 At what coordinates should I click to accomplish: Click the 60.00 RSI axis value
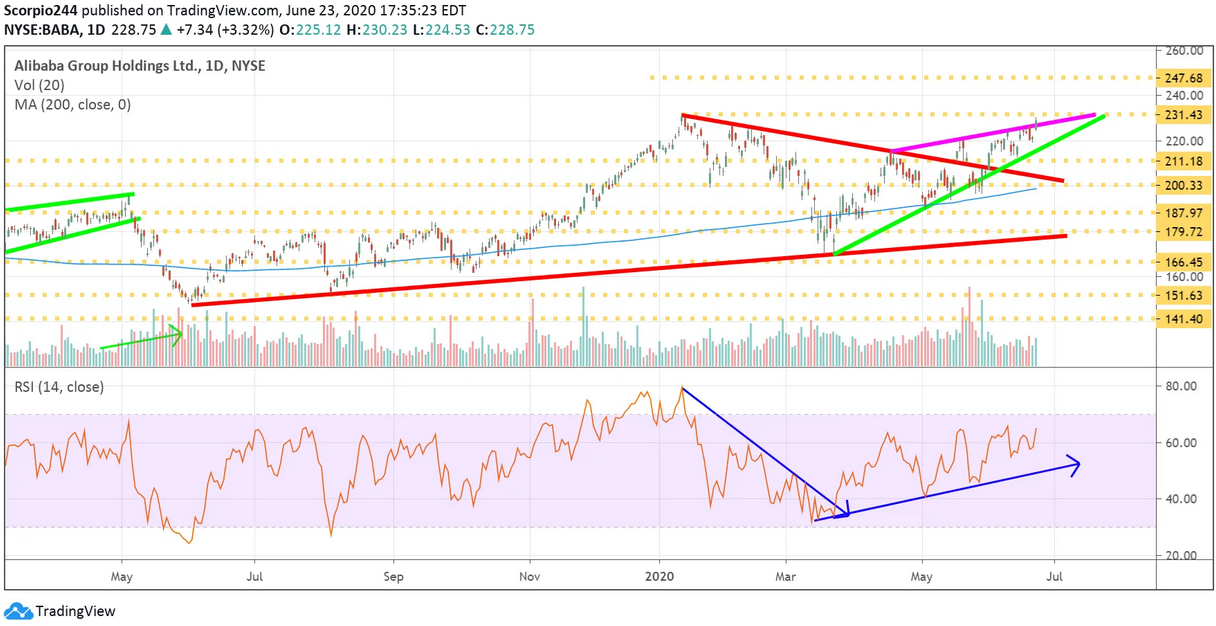click(1183, 443)
